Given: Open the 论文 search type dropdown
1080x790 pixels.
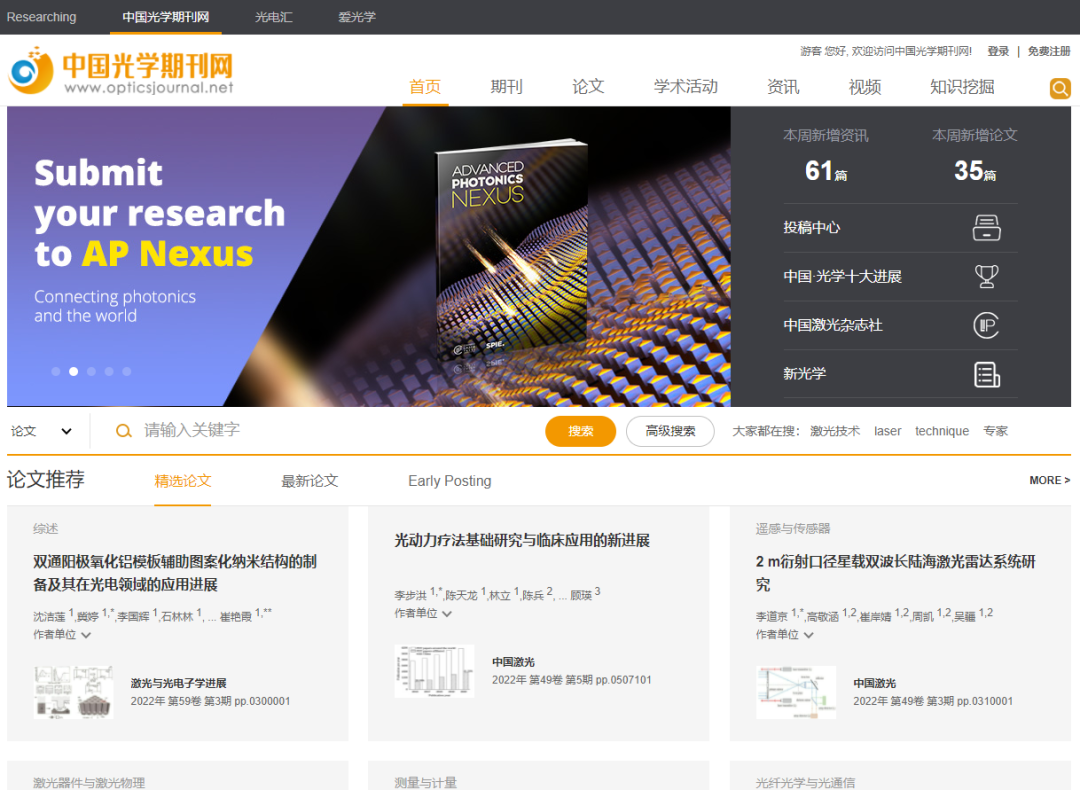Looking at the screenshot, I should (x=41, y=431).
